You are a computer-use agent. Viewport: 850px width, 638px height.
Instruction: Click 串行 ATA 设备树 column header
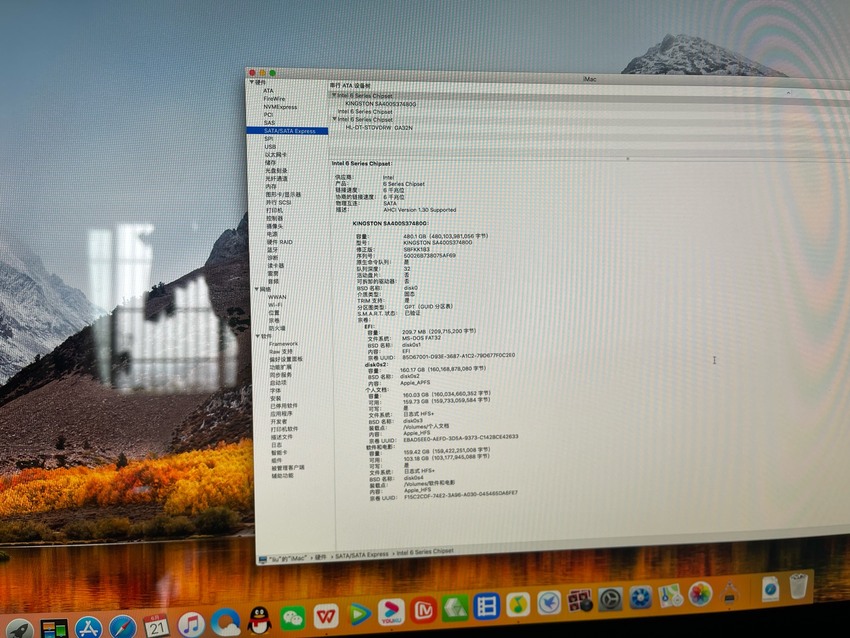[350, 86]
